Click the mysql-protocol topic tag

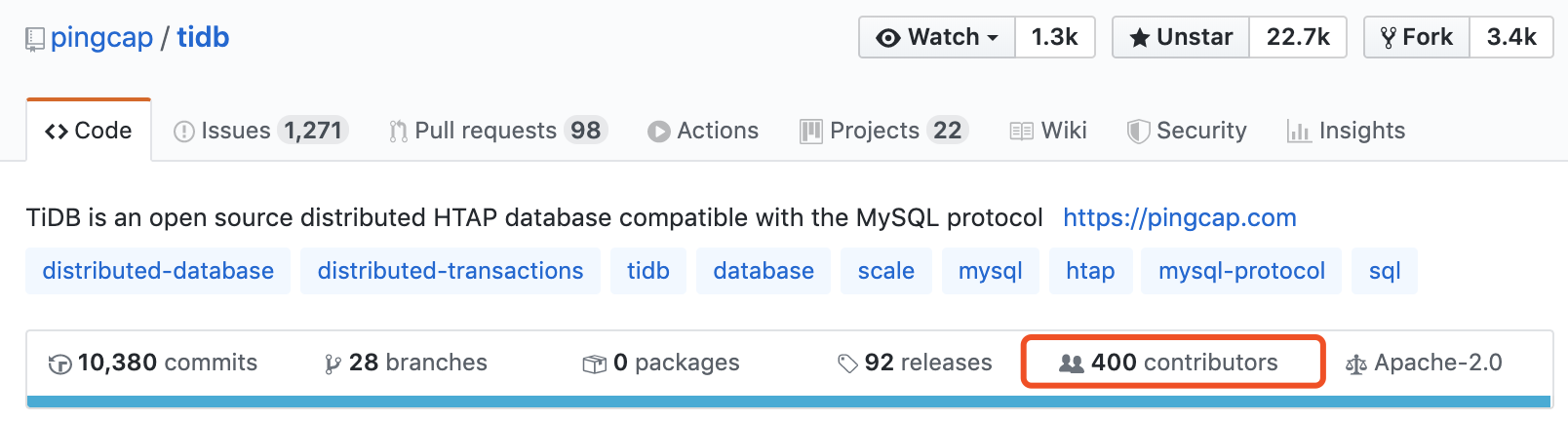pos(1241,271)
